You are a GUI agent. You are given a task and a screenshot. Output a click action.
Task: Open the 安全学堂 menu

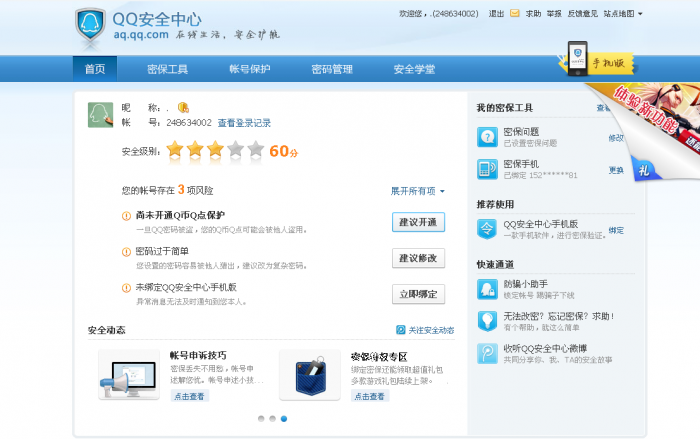pyautogui.click(x=414, y=69)
